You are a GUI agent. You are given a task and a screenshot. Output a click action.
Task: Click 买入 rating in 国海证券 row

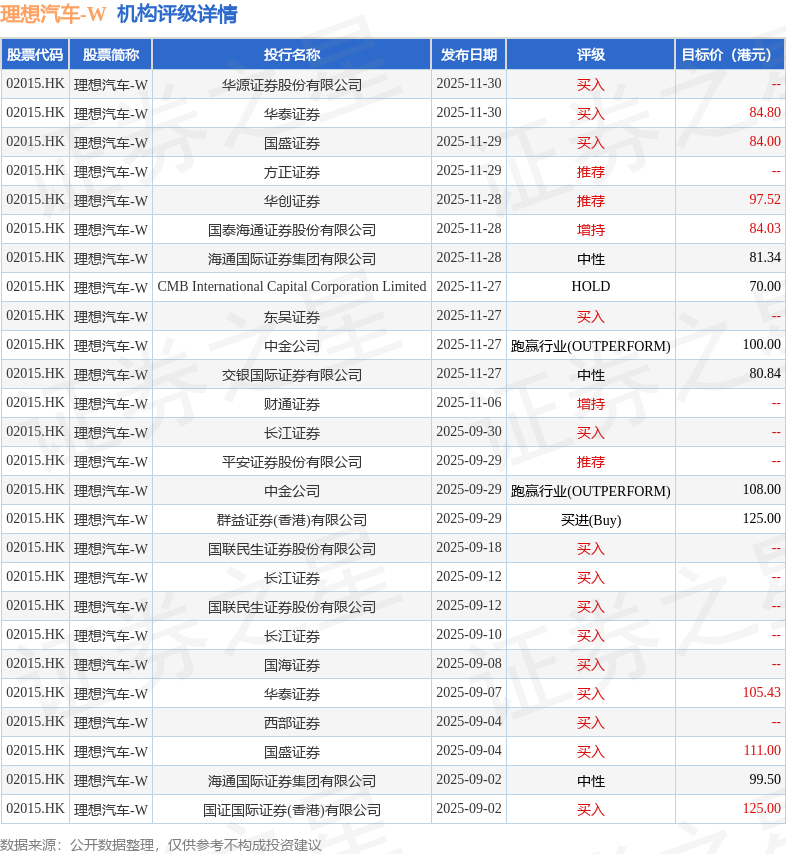pos(590,664)
